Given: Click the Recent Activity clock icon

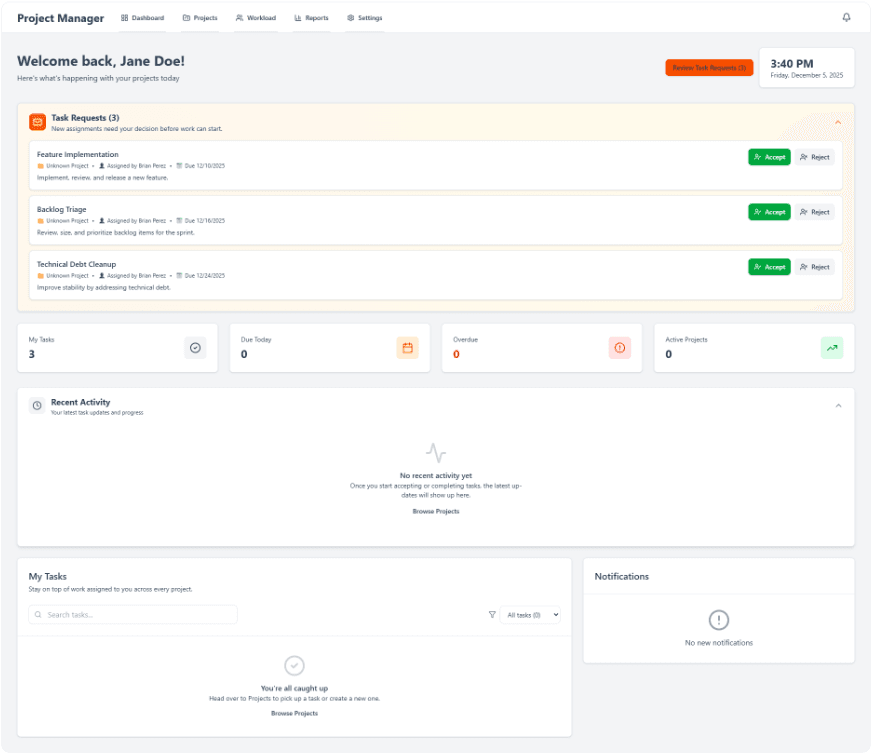Looking at the screenshot, I should 37,405.
